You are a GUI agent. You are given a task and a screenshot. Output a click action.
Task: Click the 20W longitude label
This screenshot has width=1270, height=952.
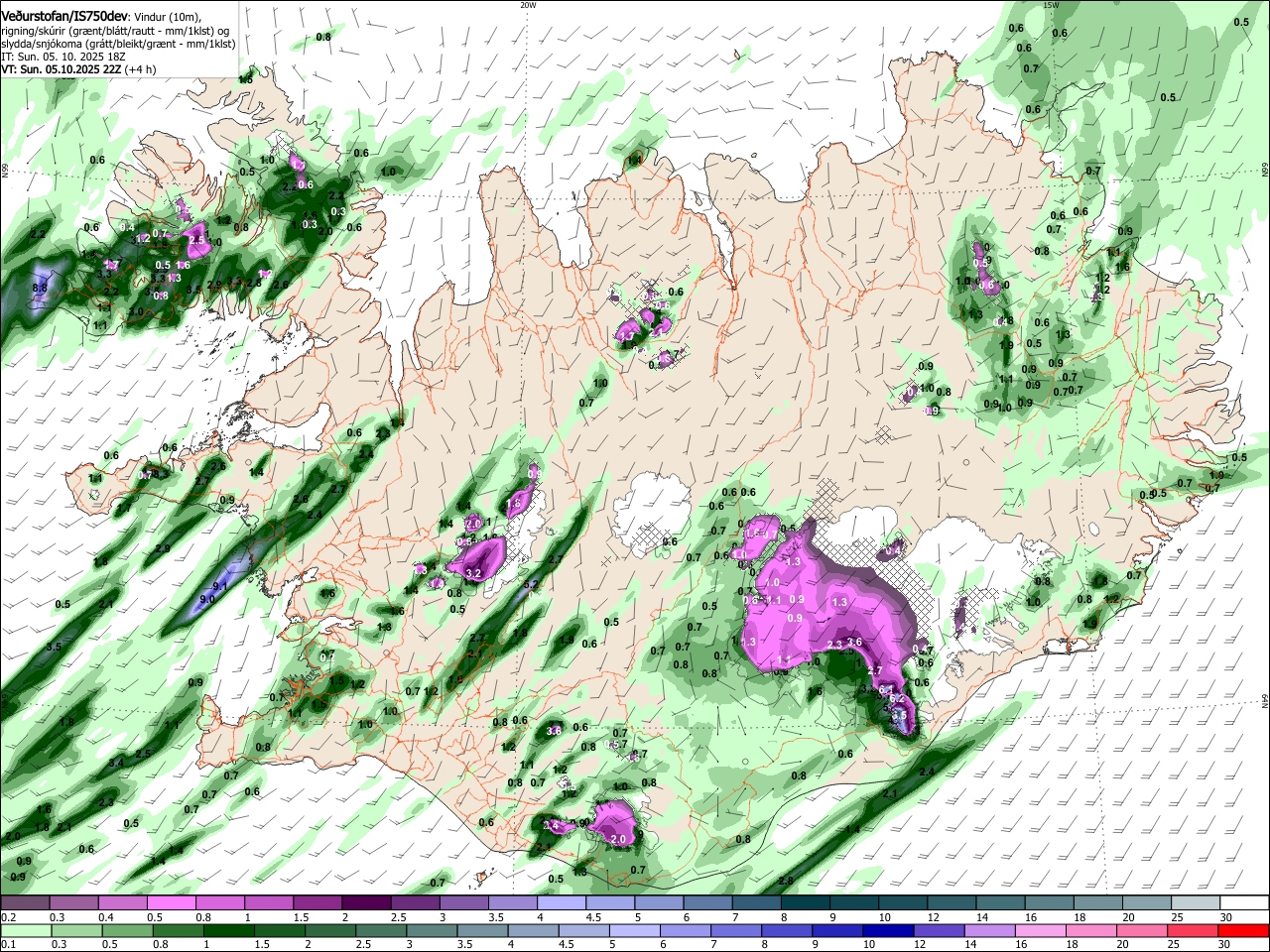[528, 5]
